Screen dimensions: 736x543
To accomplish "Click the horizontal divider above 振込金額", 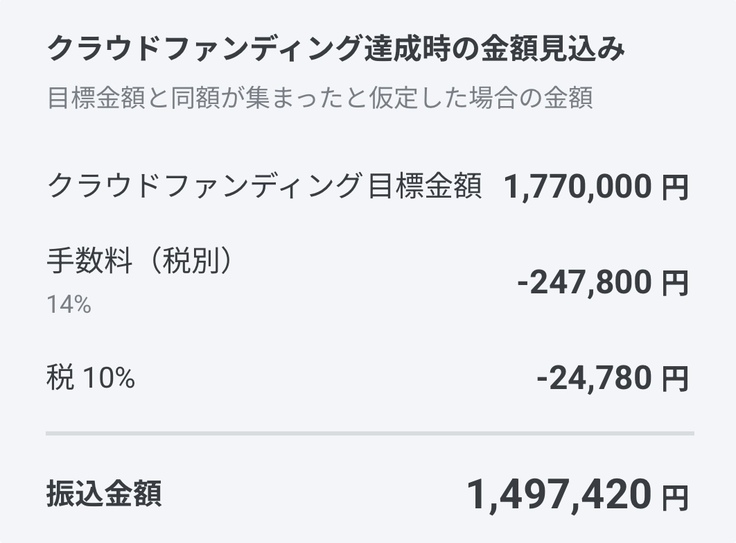I will [369, 434].
